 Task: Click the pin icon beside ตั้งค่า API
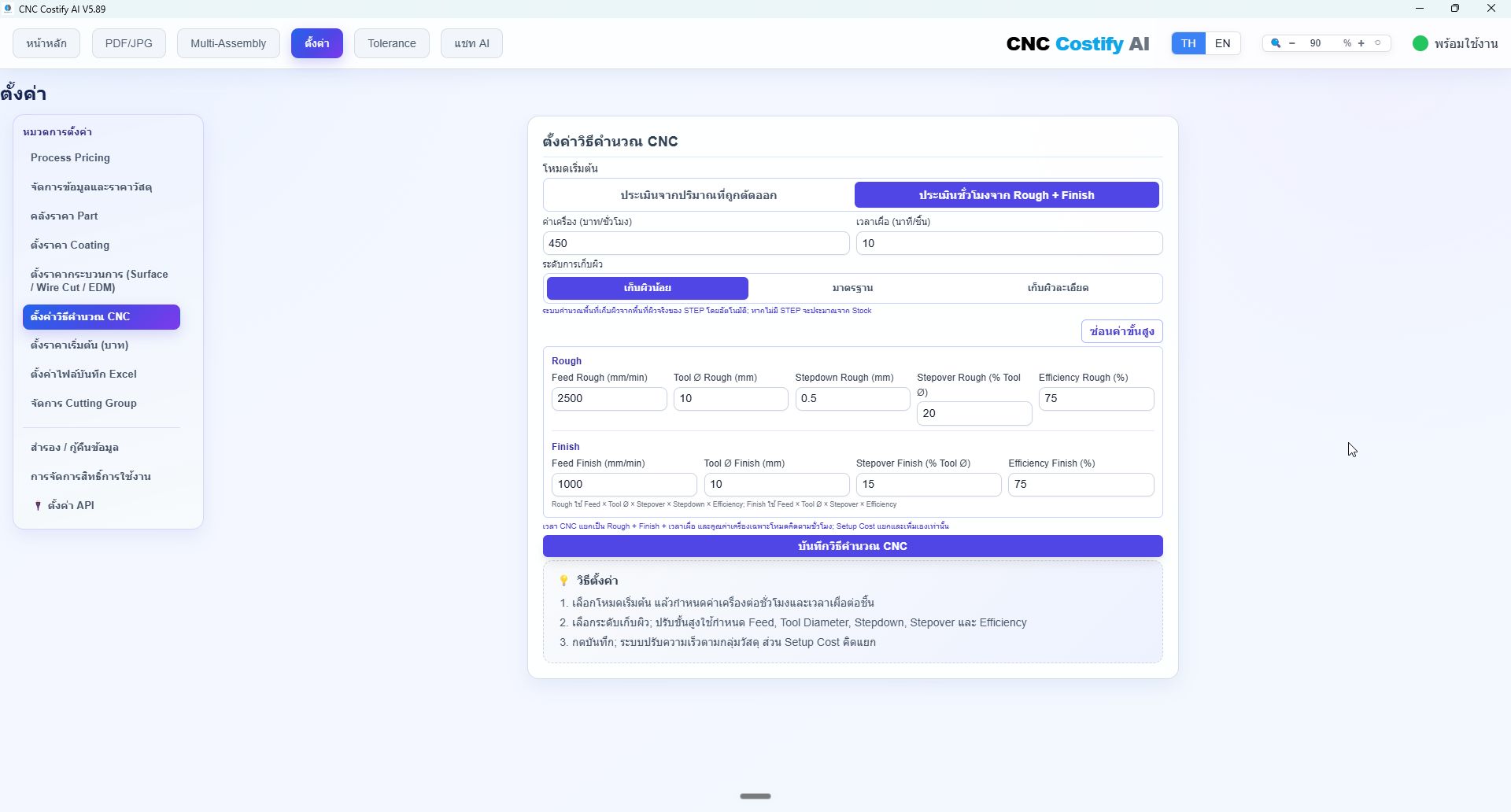click(x=38, y=506)
